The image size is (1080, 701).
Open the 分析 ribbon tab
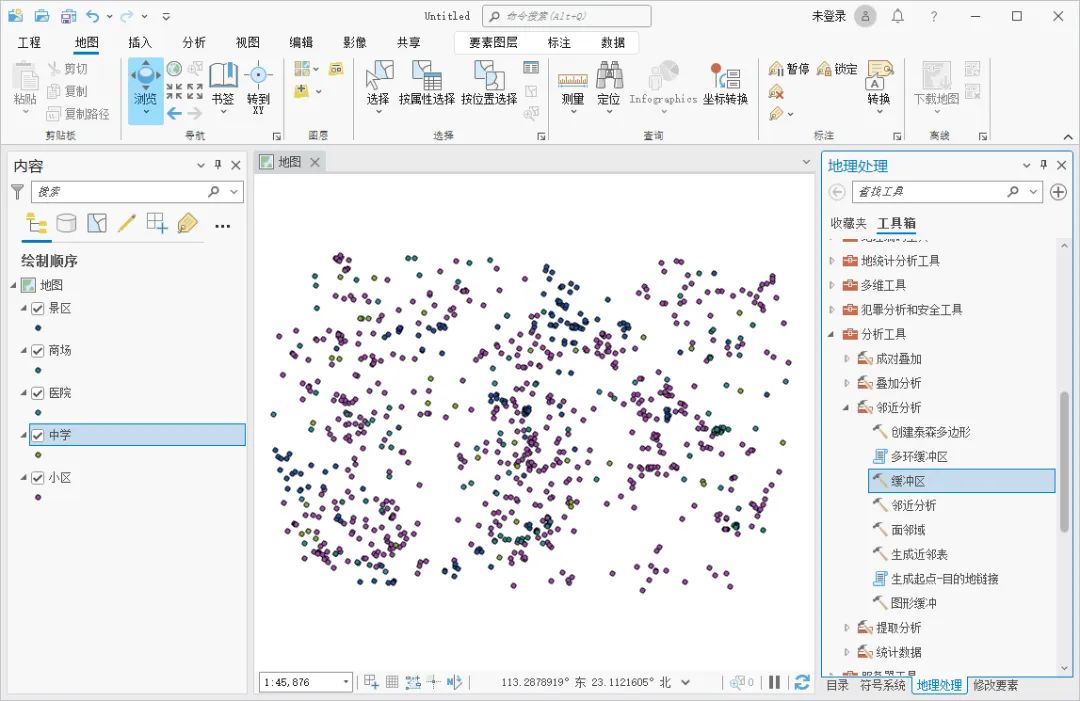click(194, 43)
